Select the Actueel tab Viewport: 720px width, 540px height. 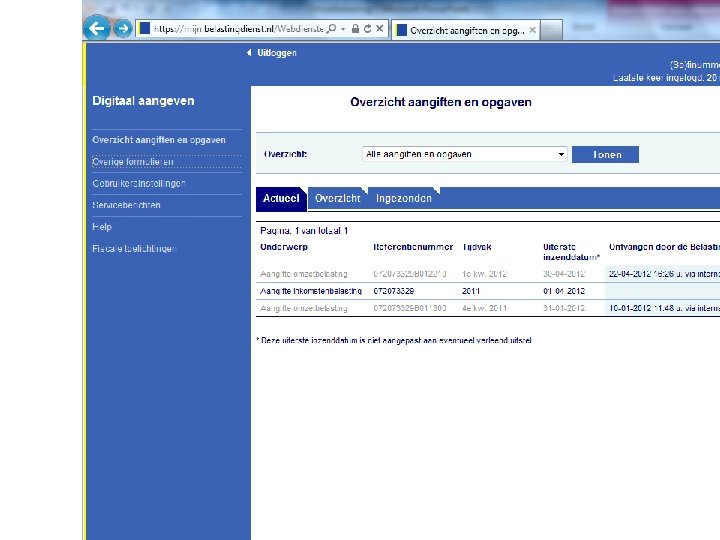click(281, 199)
